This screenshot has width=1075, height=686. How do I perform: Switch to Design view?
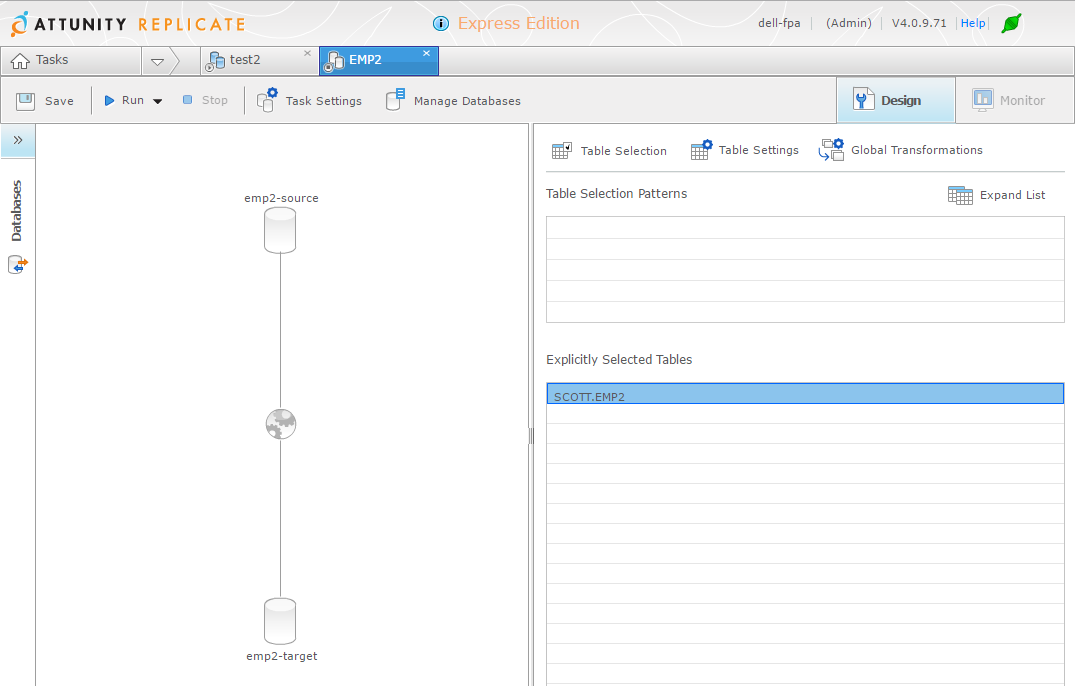click(895, 100)
